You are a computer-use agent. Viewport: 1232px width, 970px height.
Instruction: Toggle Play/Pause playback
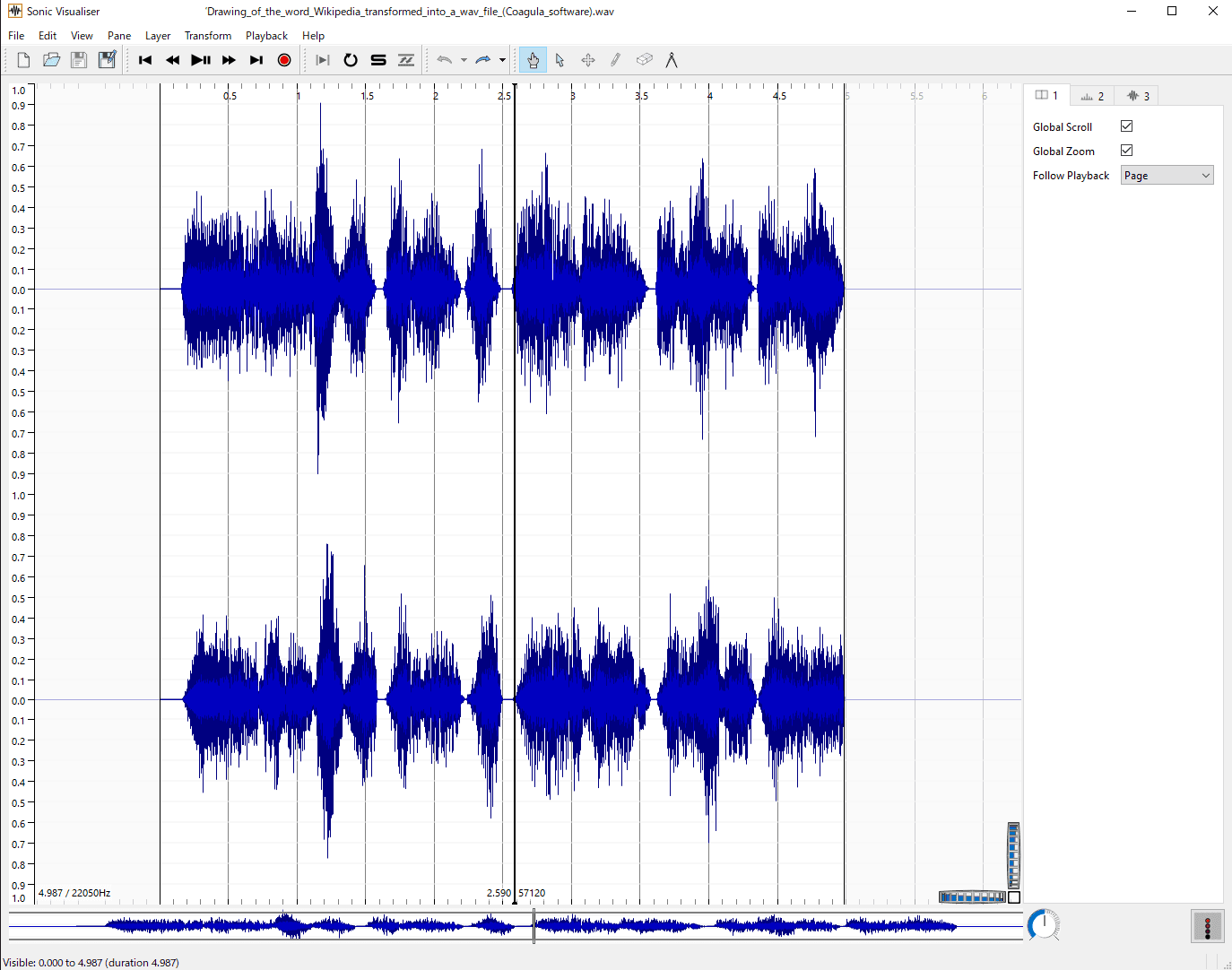coord(201,60)
